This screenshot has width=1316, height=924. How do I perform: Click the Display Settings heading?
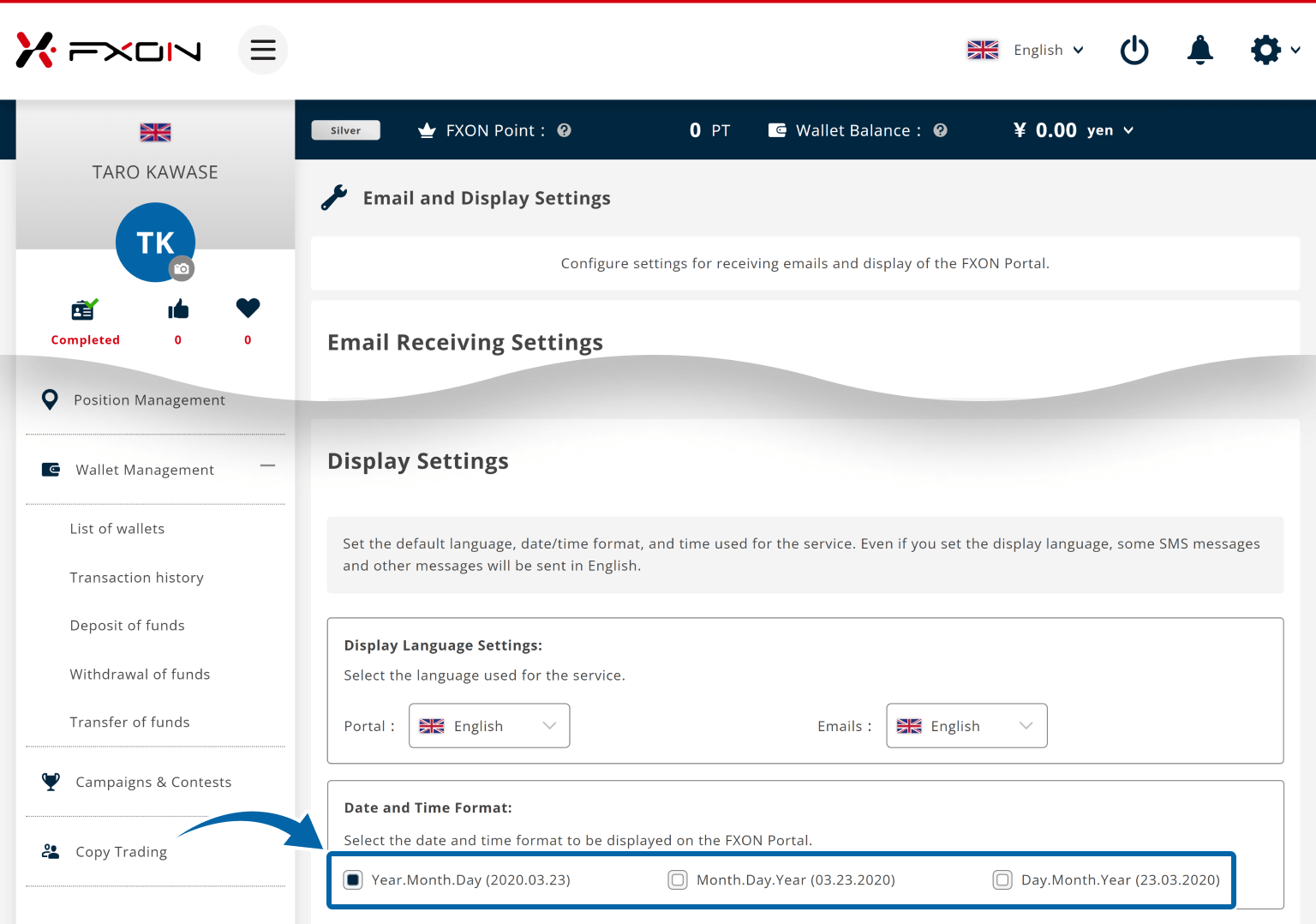[418, 461]
